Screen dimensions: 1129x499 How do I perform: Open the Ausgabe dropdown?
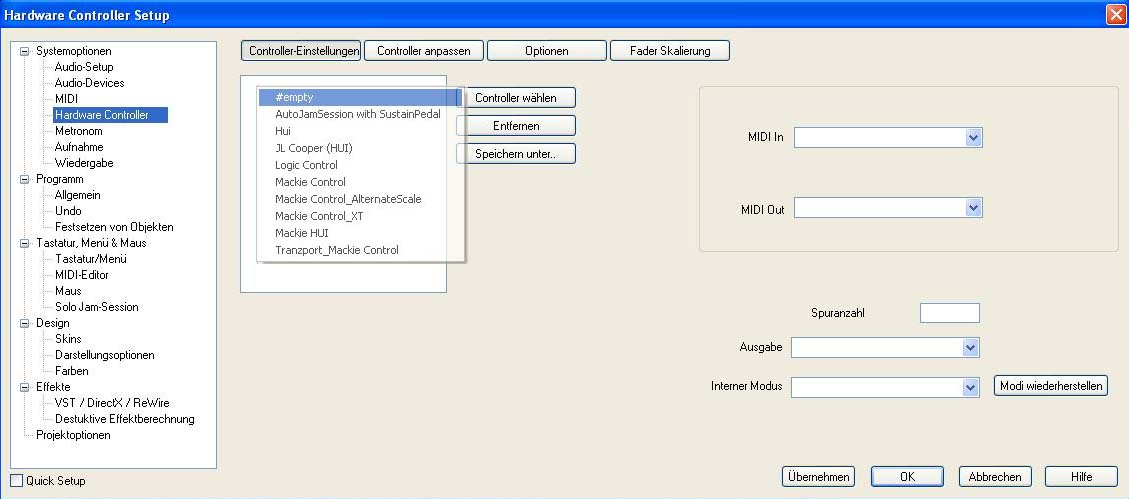(971, 348)
